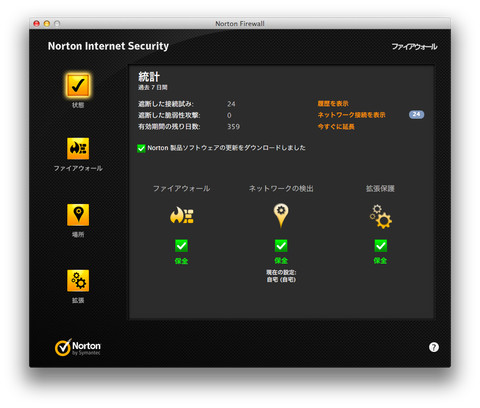Click the network detection pin icon in panel
Image resolution: width=480 pixels, height=408 pixels.
tap(281, 215)
